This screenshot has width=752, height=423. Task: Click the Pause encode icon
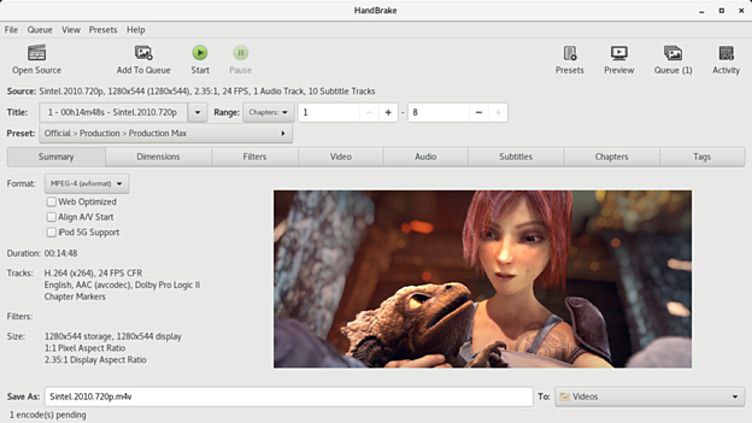click(240, 53)
